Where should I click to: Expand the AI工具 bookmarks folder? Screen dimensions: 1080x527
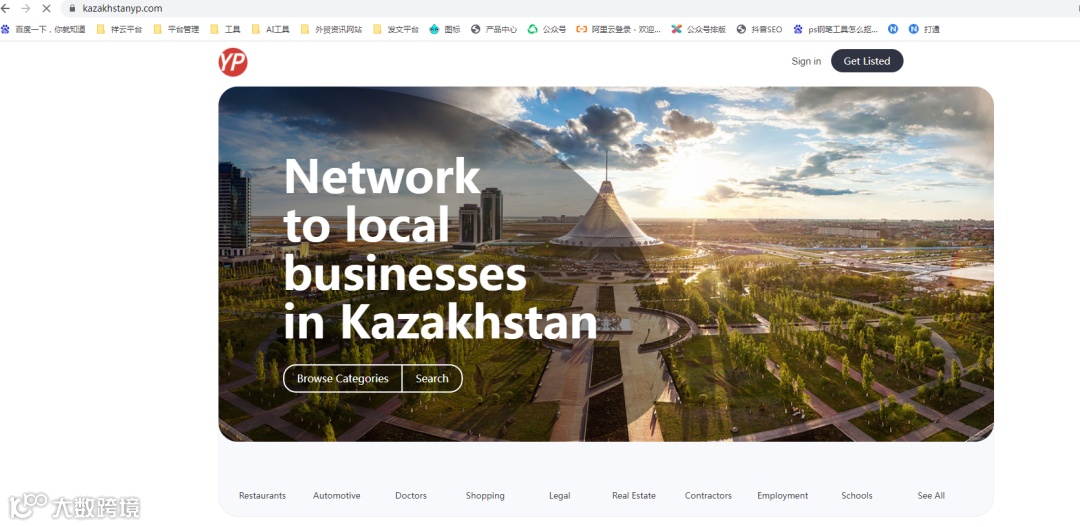point(271,29)
